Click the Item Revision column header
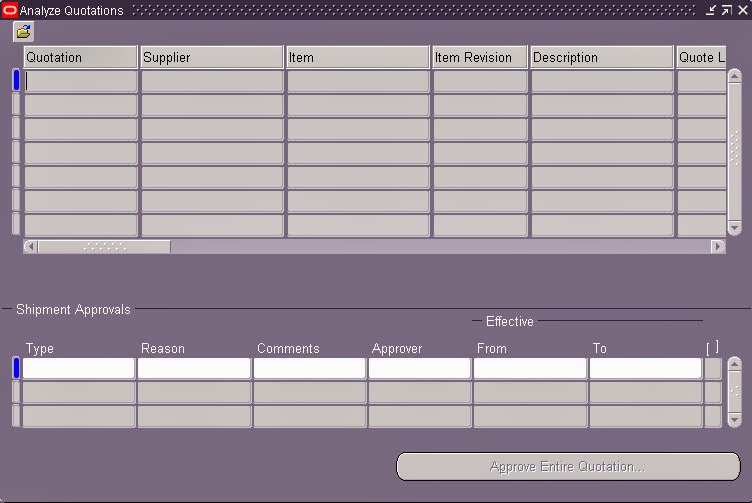 coord(480,58)
